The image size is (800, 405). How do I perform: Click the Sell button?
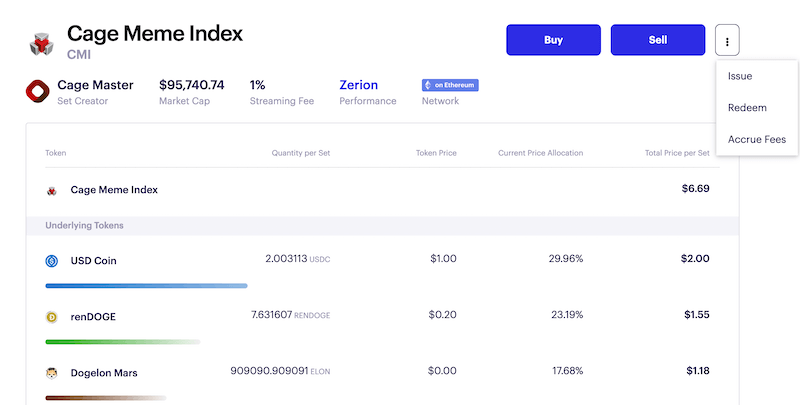click(658, 40)
